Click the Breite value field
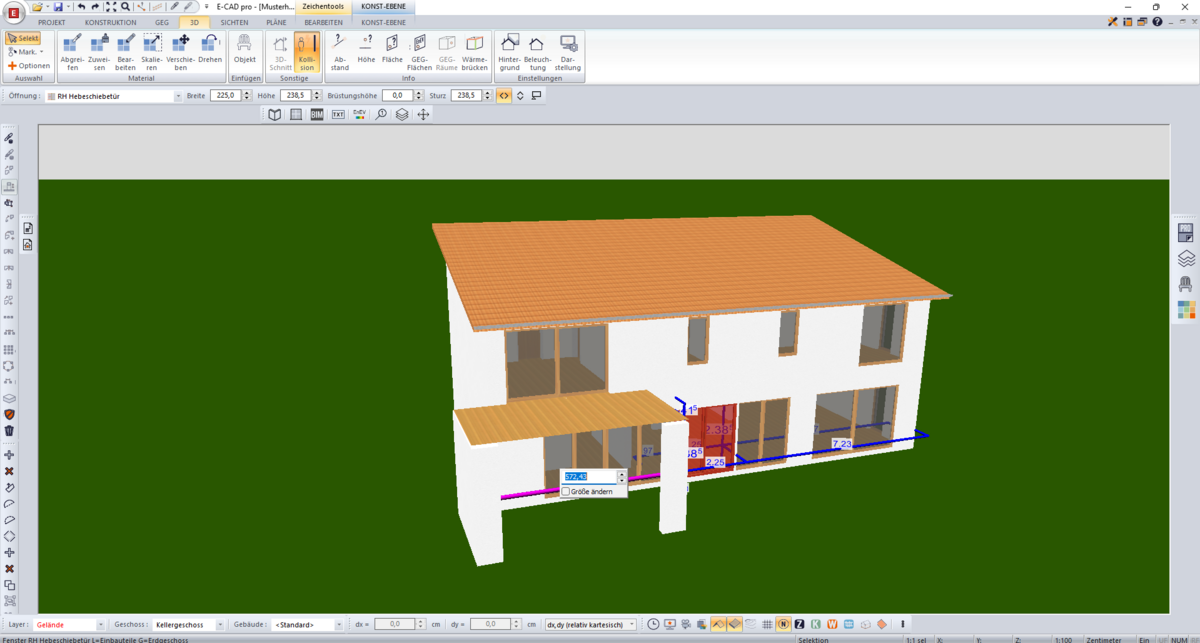The height and width of the screenshot is (643, 1200). coord(224,96)
